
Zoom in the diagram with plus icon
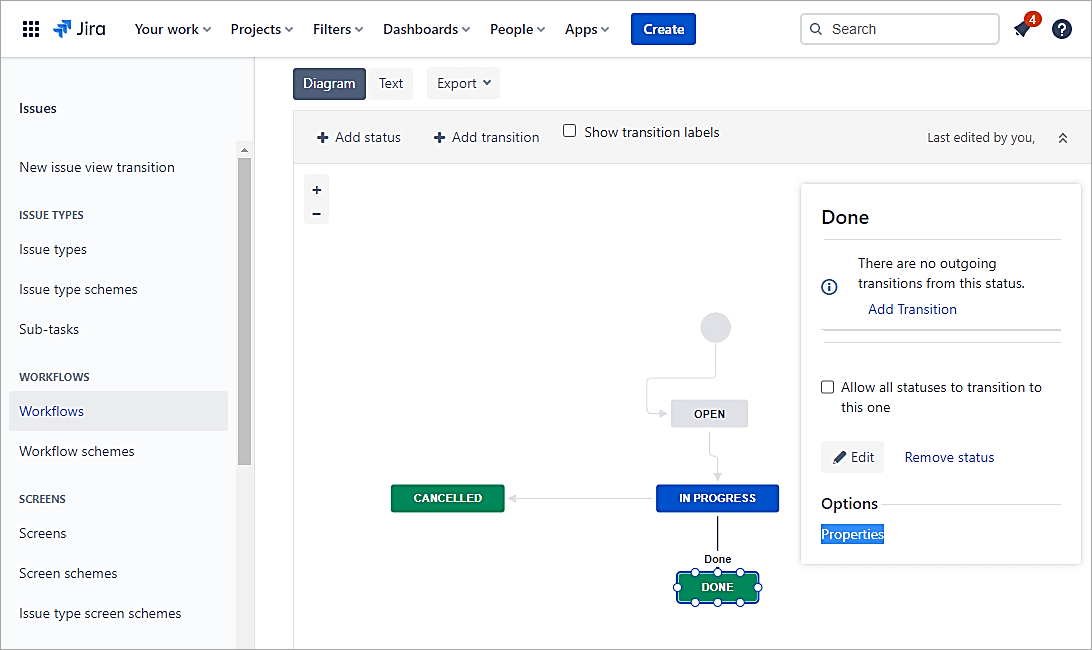pos(317,190)
